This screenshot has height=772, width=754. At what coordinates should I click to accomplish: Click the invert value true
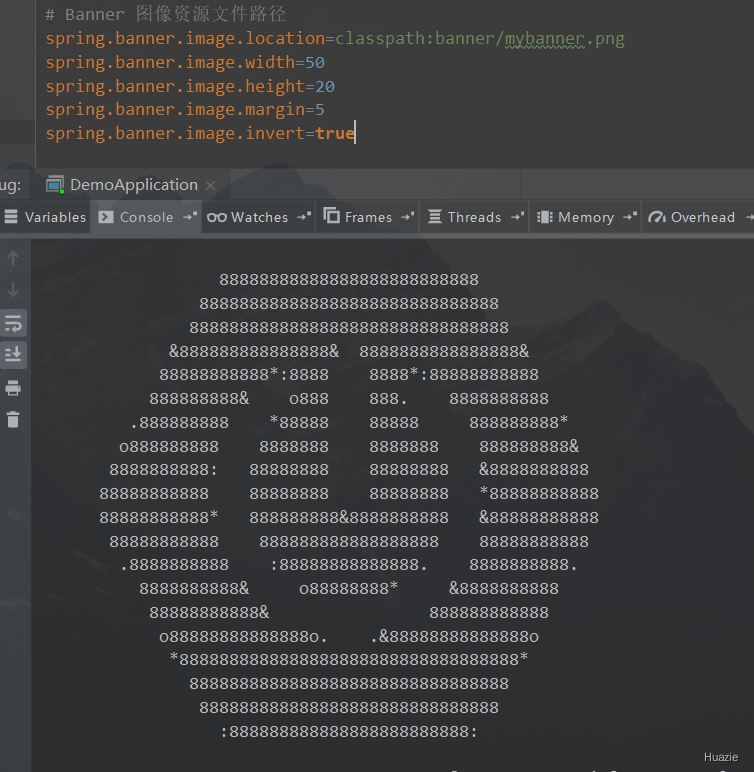tap(335, 133)
